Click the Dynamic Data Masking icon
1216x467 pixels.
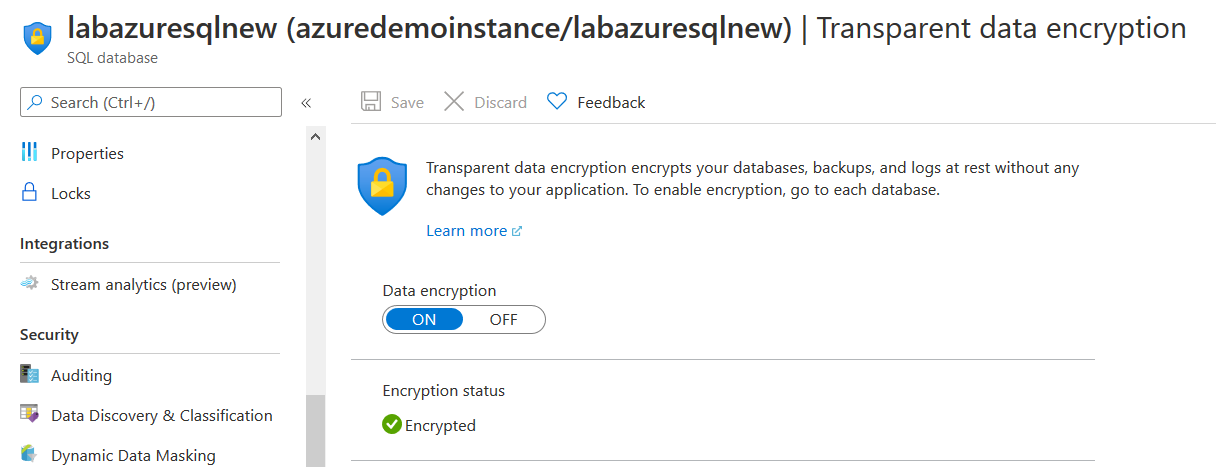coord(29,455)
